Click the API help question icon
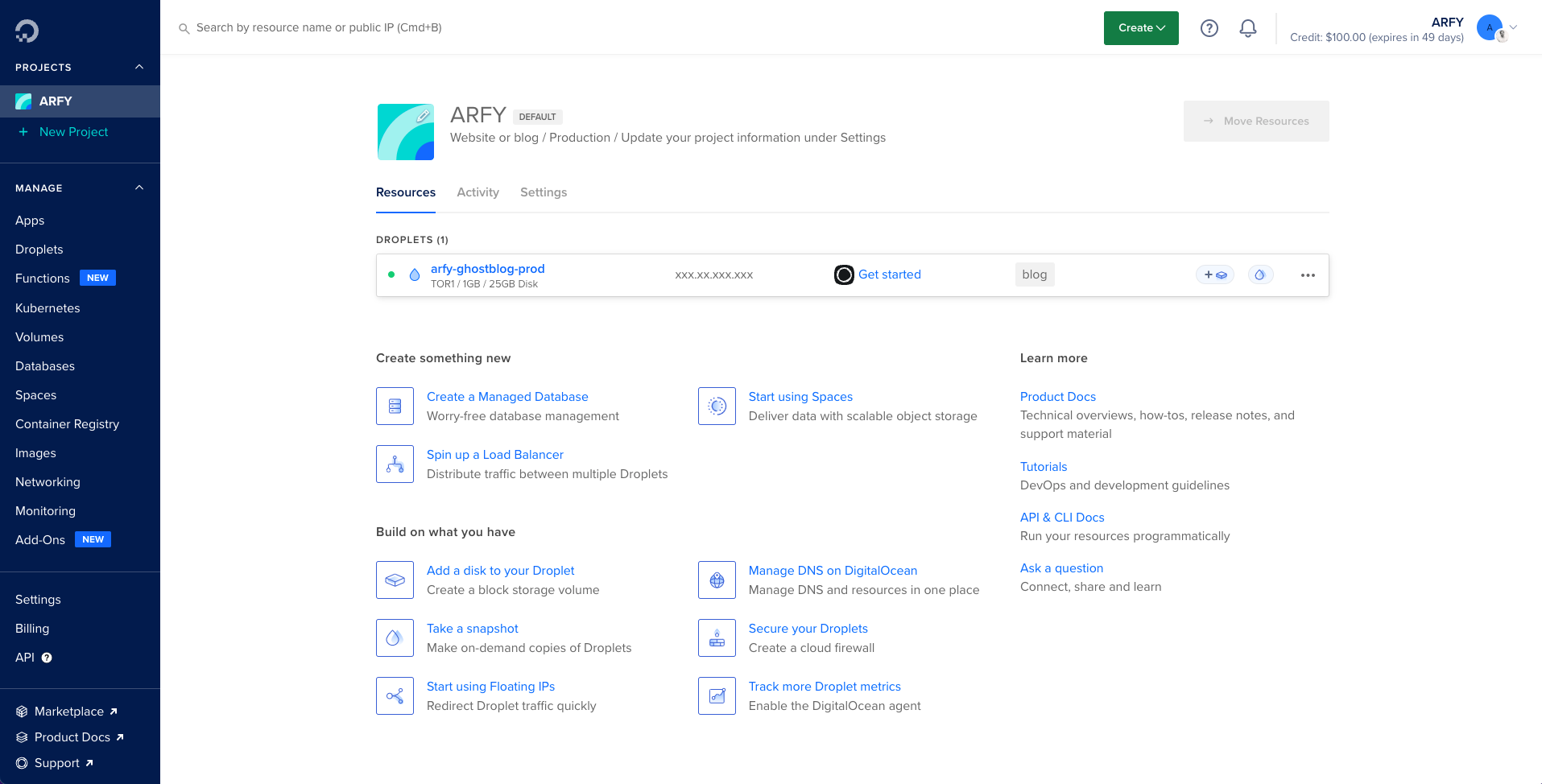Screen dimensions: 1542x784 point(47,658)
